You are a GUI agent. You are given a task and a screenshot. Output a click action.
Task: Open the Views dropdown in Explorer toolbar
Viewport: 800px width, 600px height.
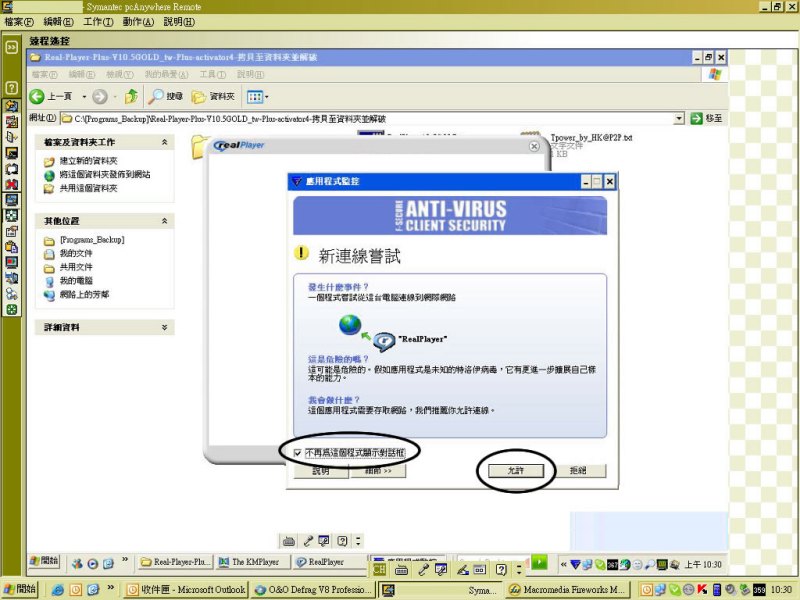[x=258, y=96]
